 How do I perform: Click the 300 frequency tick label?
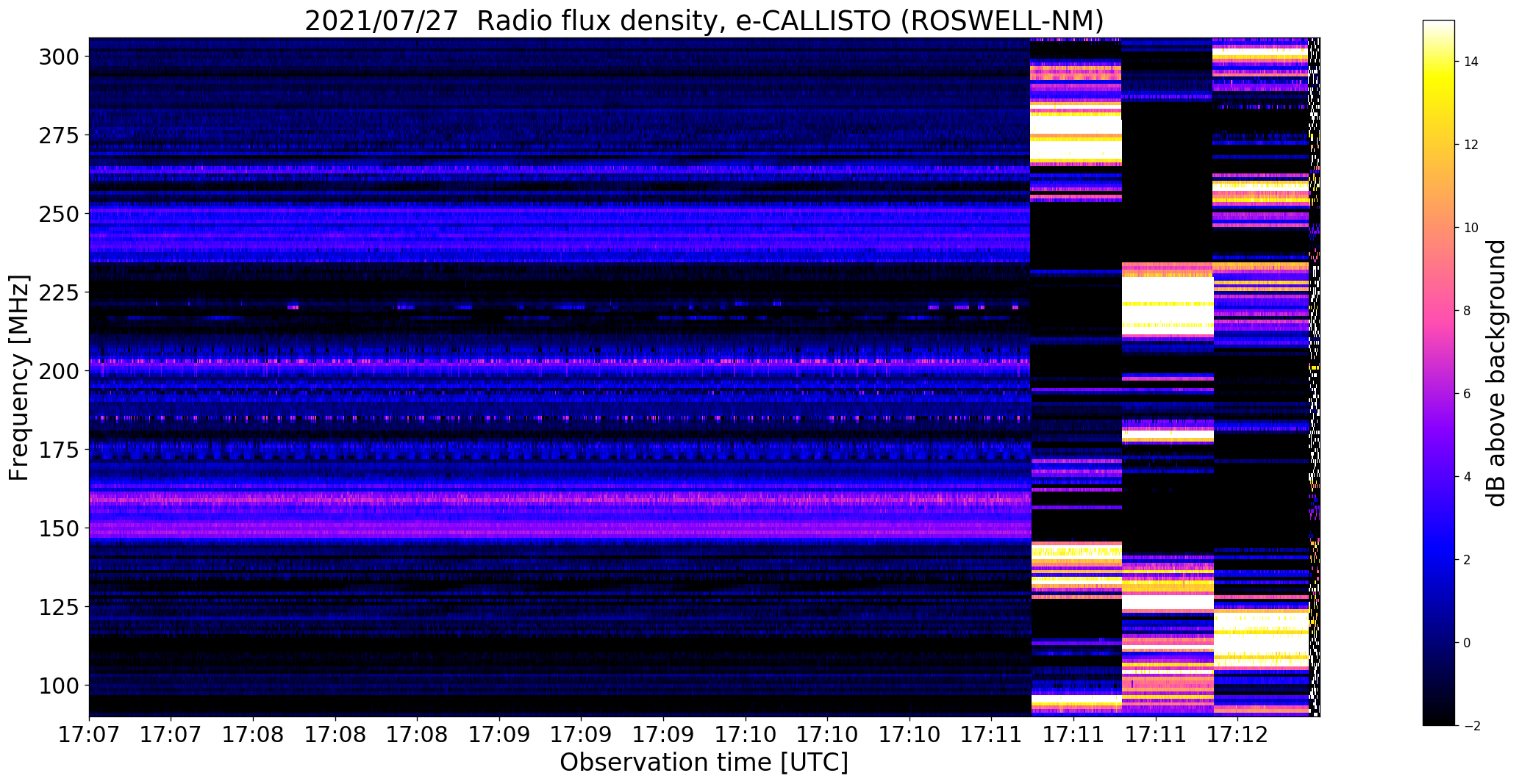pyautogui.click(x=60, y=57)
